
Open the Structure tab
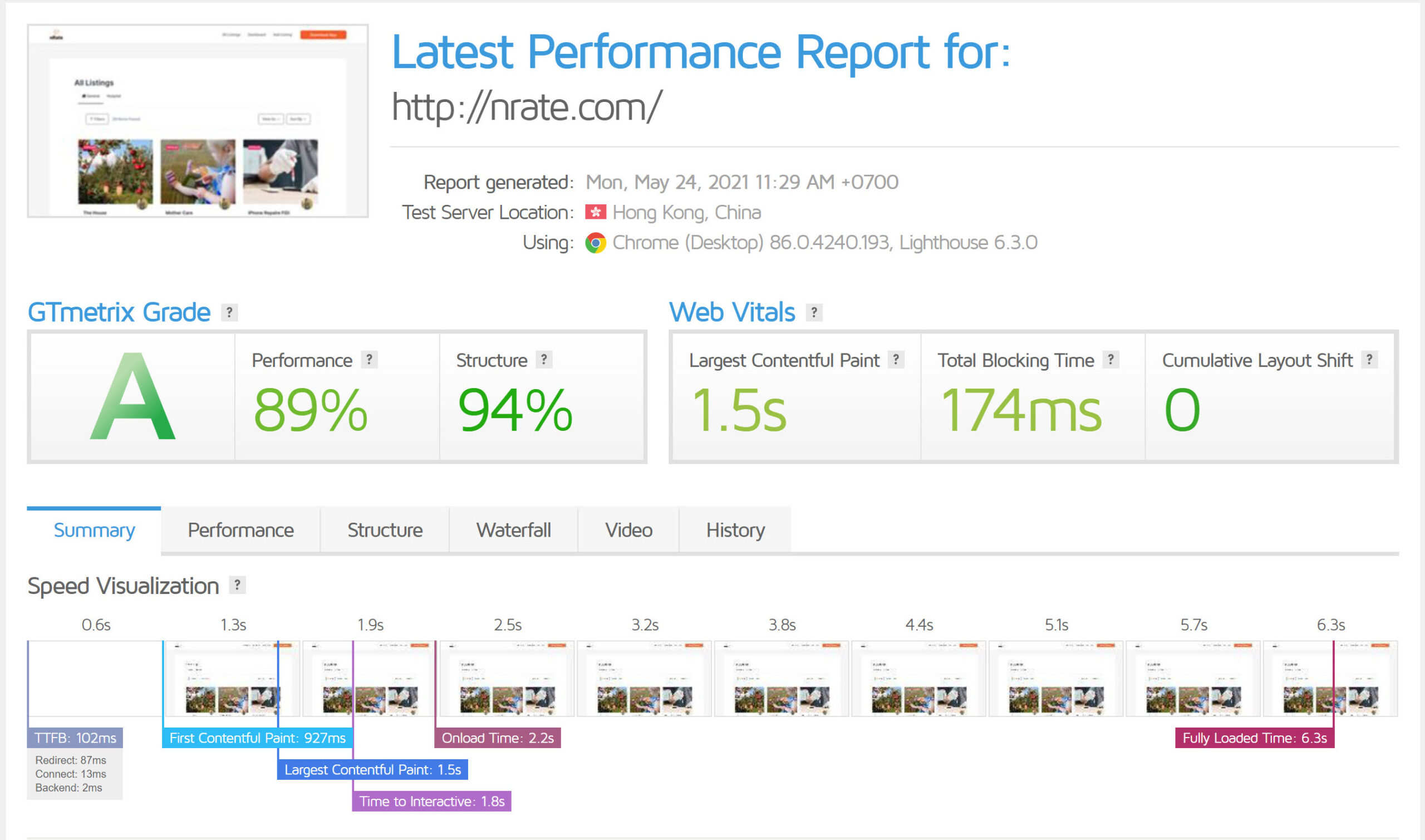[385, 530]
